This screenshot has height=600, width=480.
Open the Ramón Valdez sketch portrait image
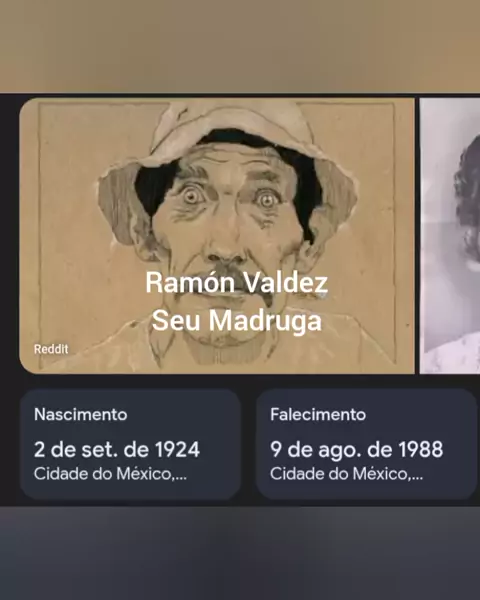[x=217, y=236]
